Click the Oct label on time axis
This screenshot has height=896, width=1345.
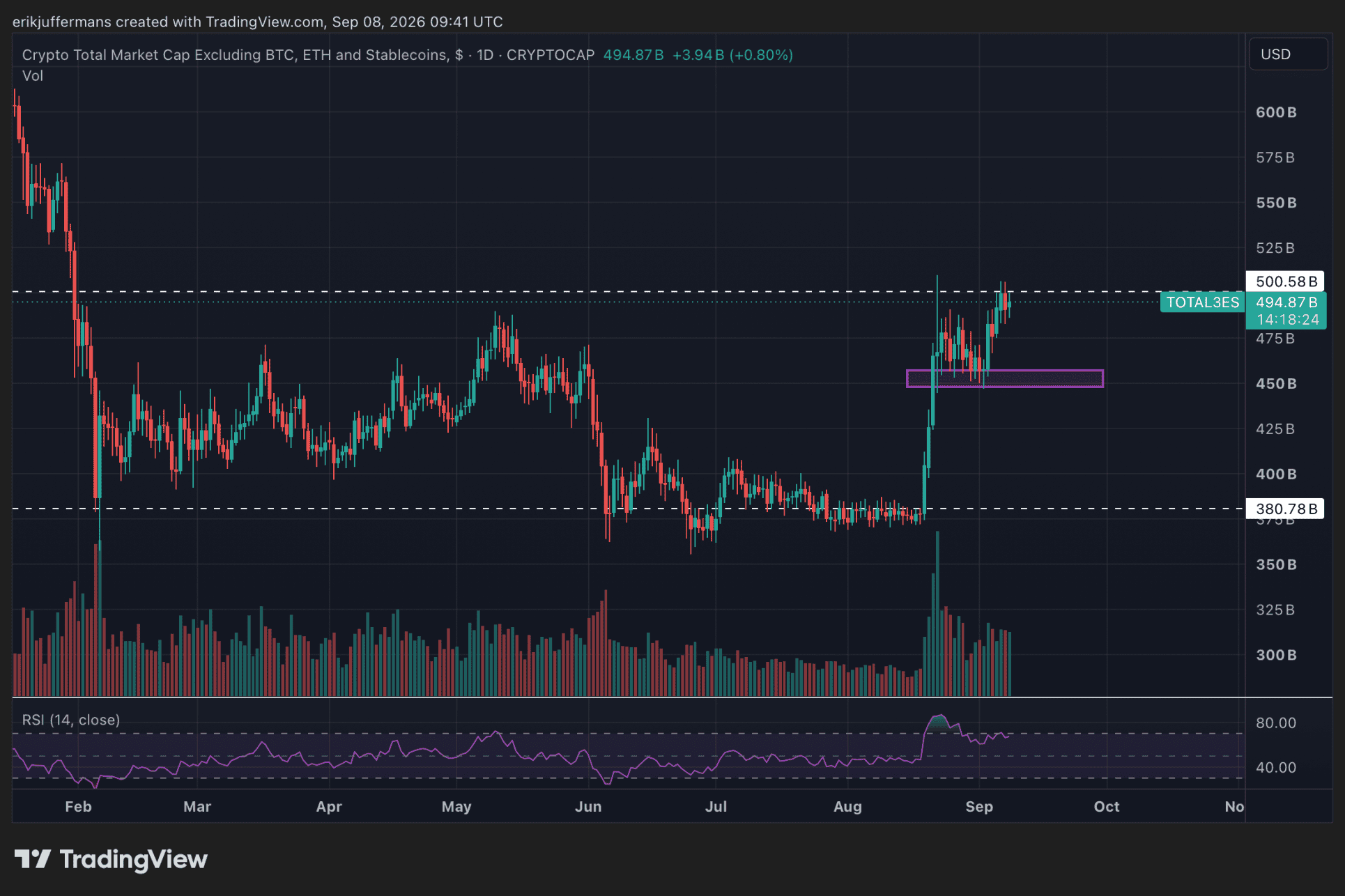1107,807
